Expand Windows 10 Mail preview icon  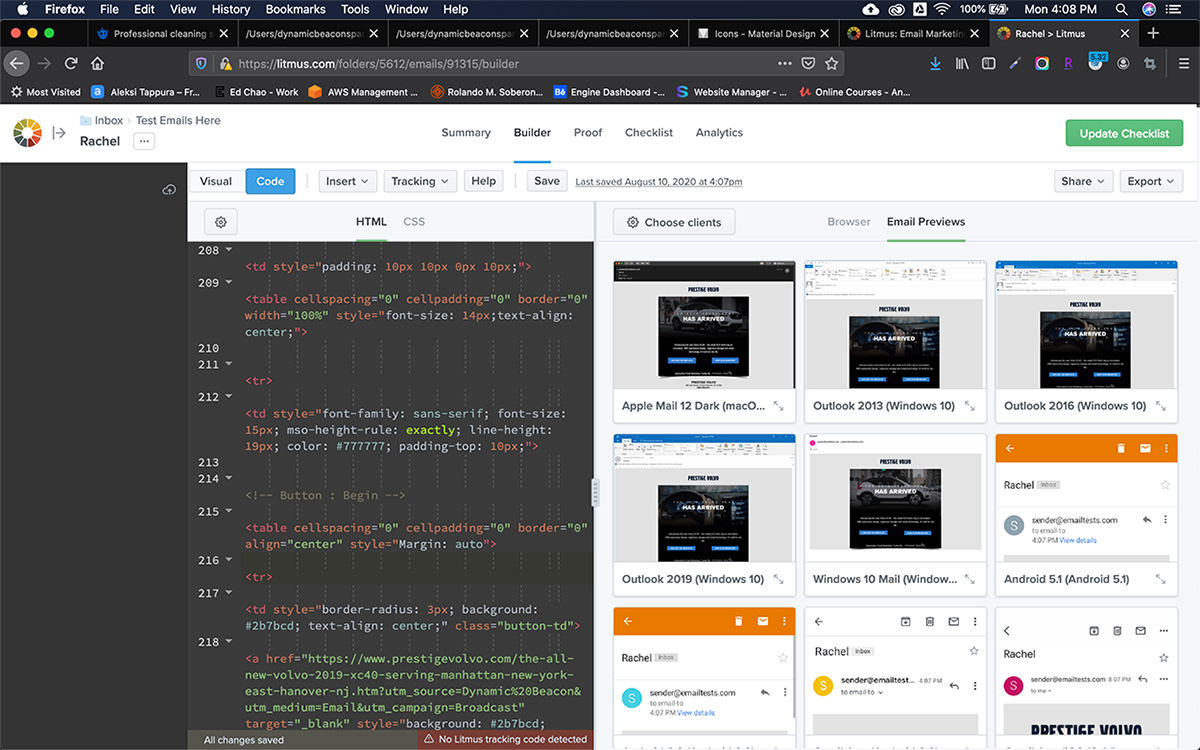coord(969,579)
